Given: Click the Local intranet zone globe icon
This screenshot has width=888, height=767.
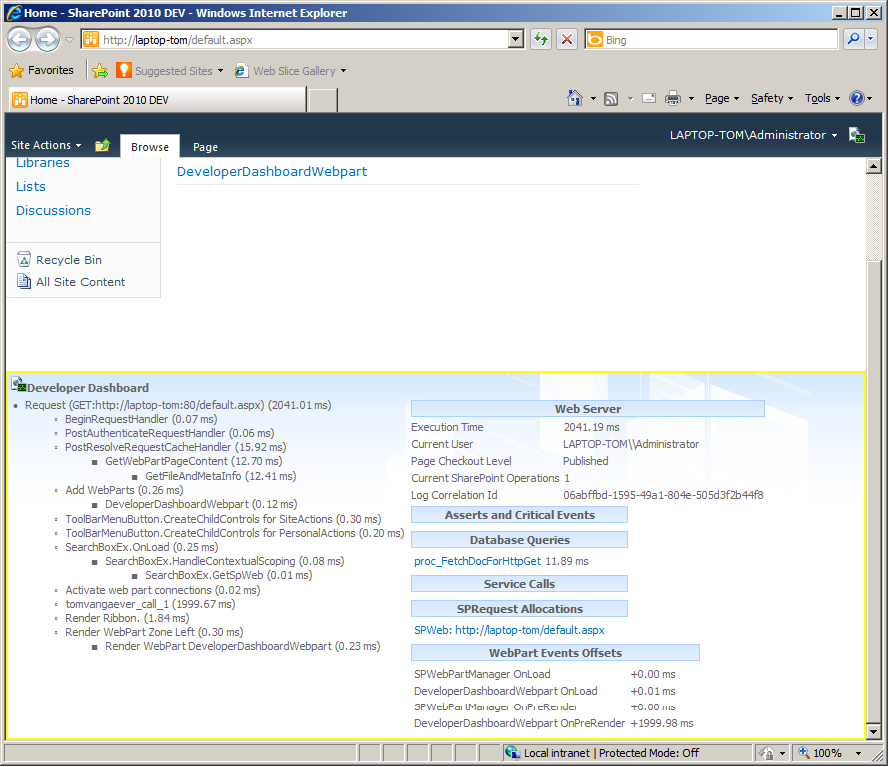Looking at the screenshot, I should 512,752.
